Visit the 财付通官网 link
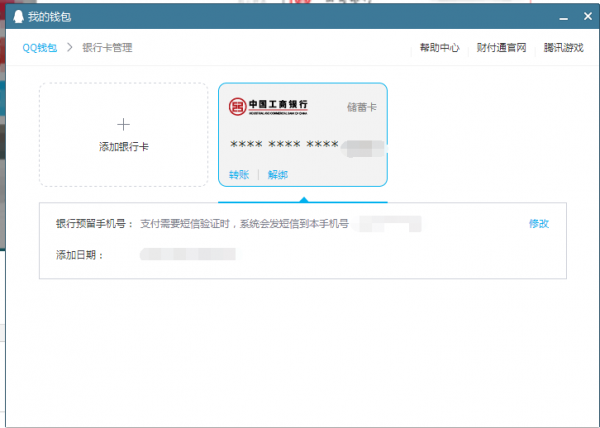This screenshot has height=428, width=600. [x=501, y=48]
